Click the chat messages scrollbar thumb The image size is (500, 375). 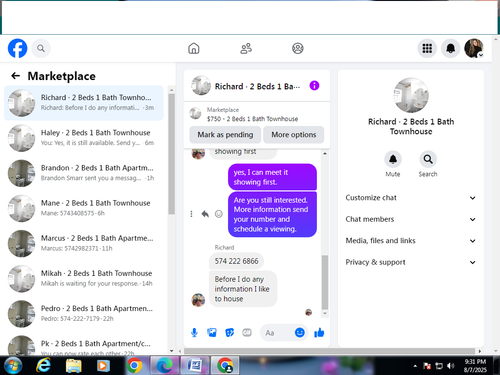[325, 282]
